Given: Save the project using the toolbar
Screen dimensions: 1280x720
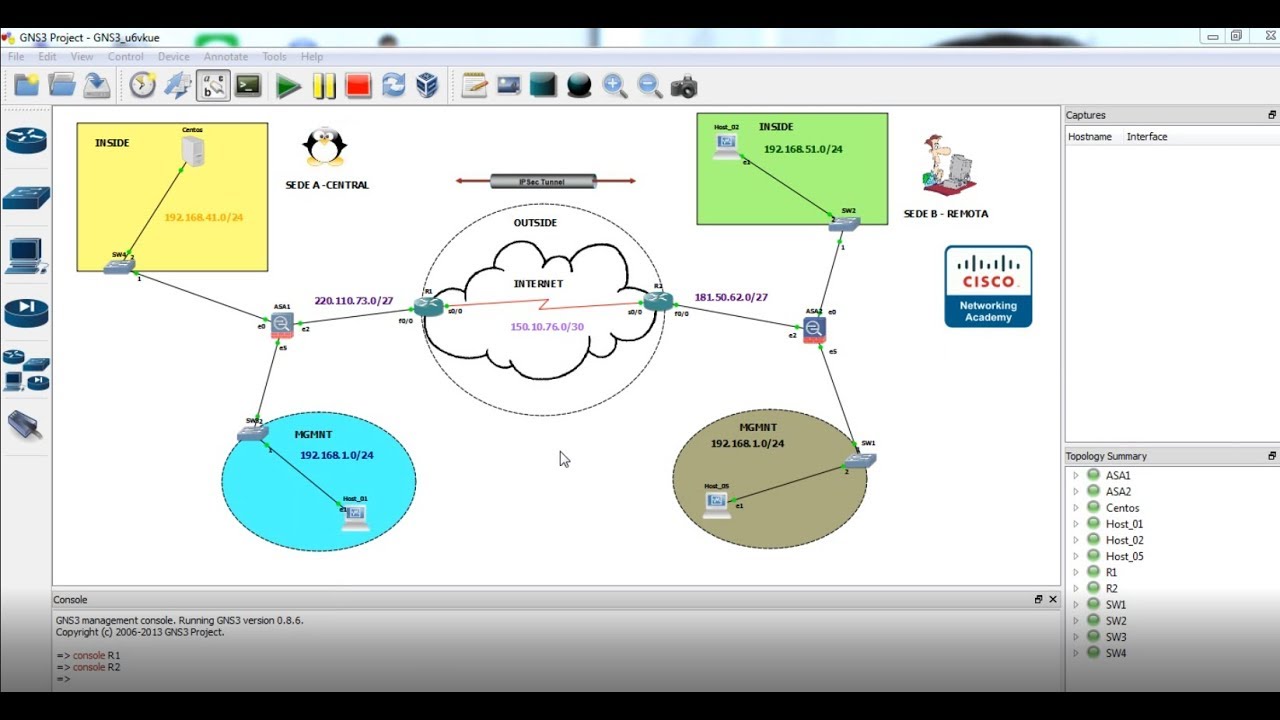Looking at the screenshot, I should coord(97,86).
